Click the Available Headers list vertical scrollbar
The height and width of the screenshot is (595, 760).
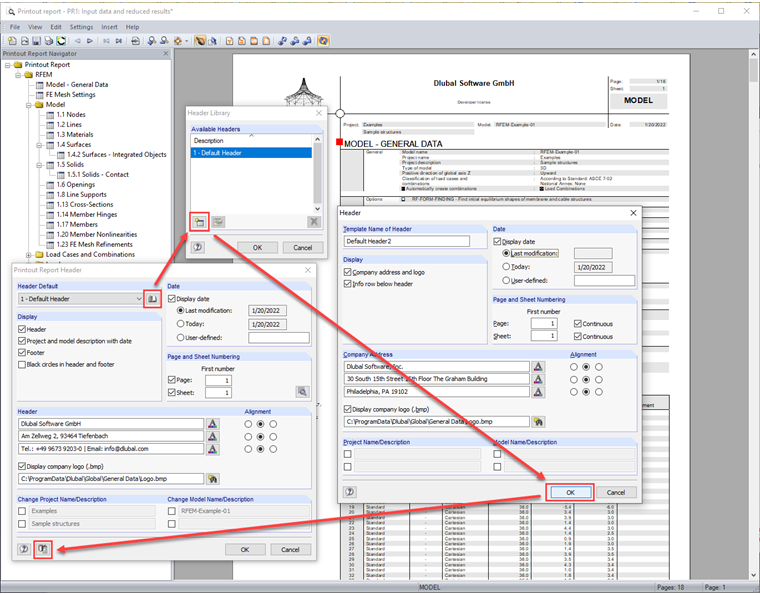coord(317,174)
